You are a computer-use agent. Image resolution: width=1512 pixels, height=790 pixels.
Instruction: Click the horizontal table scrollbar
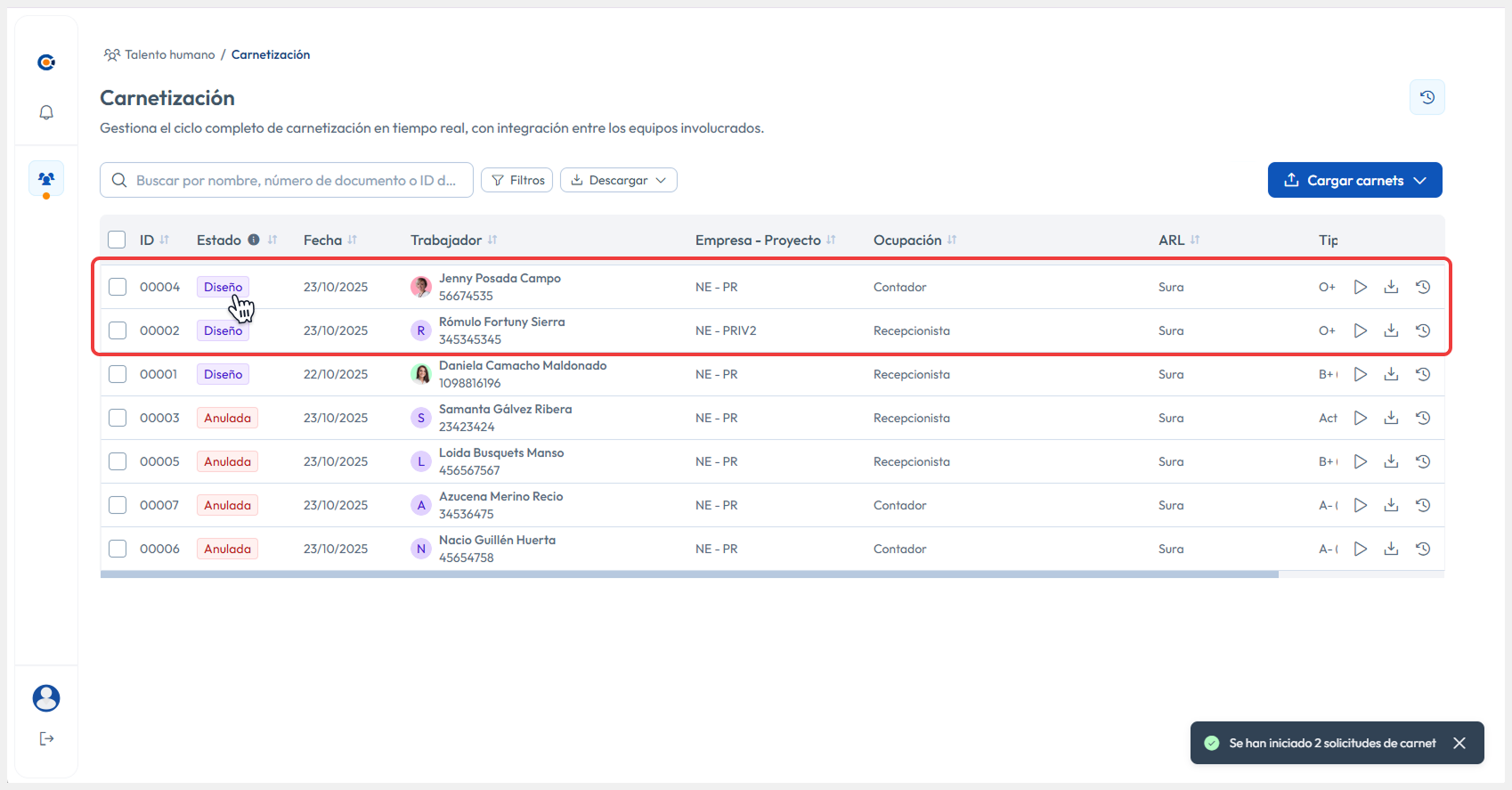tap(688, 574)
